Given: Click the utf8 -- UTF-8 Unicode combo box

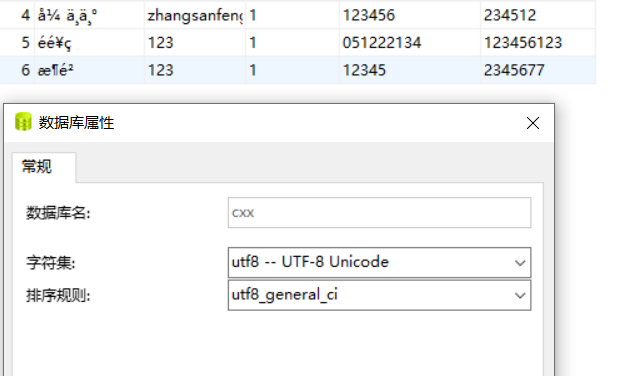Looking at the screenshot, I should pyautogui.click(x=379, y=262).
